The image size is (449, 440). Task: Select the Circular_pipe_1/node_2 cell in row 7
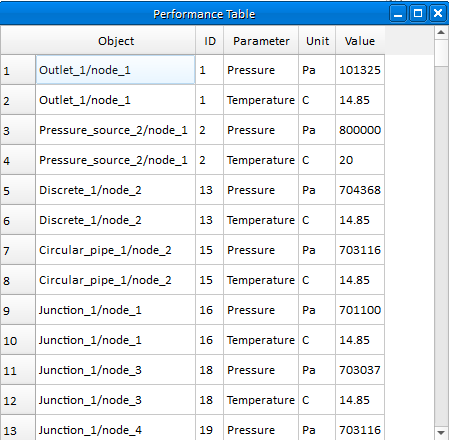click(x=115, y=250)
